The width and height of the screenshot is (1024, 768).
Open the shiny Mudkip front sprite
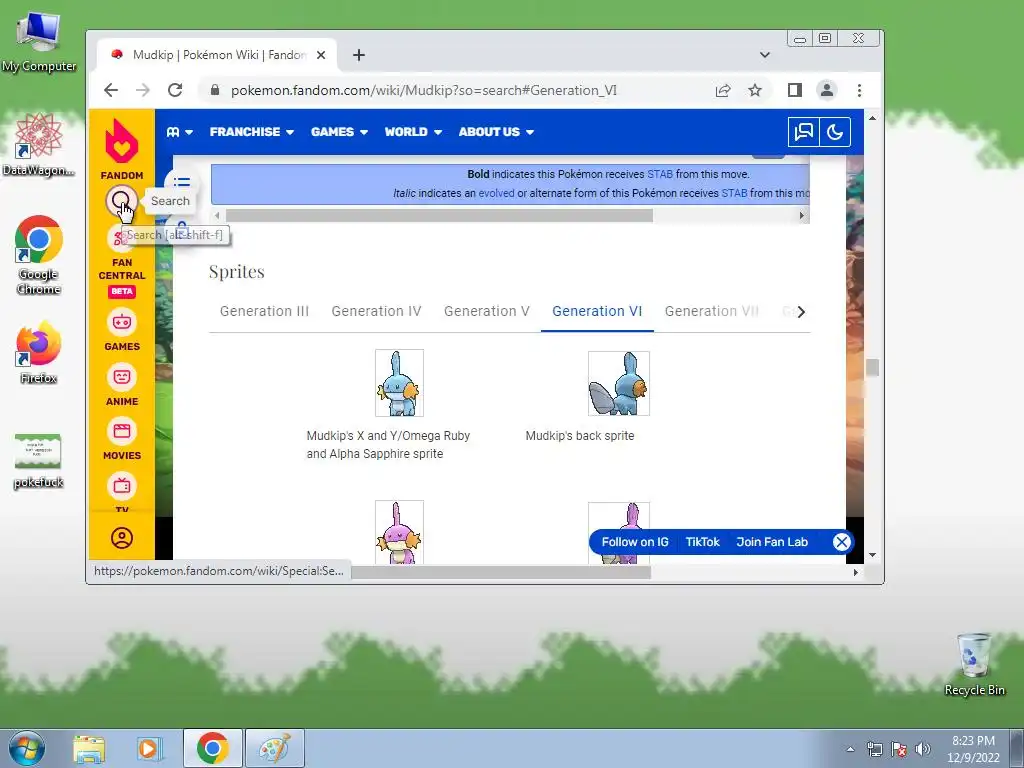tap(399, 532)
